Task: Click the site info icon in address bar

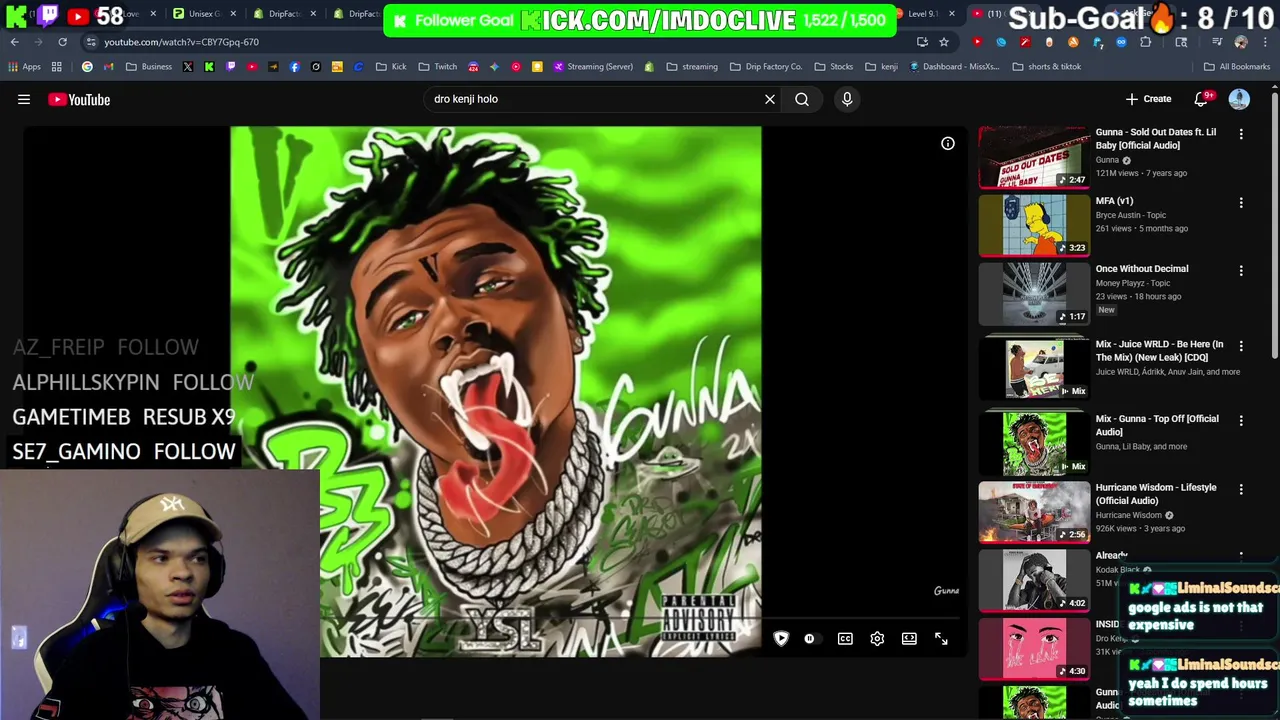Action: pos(91,42)
